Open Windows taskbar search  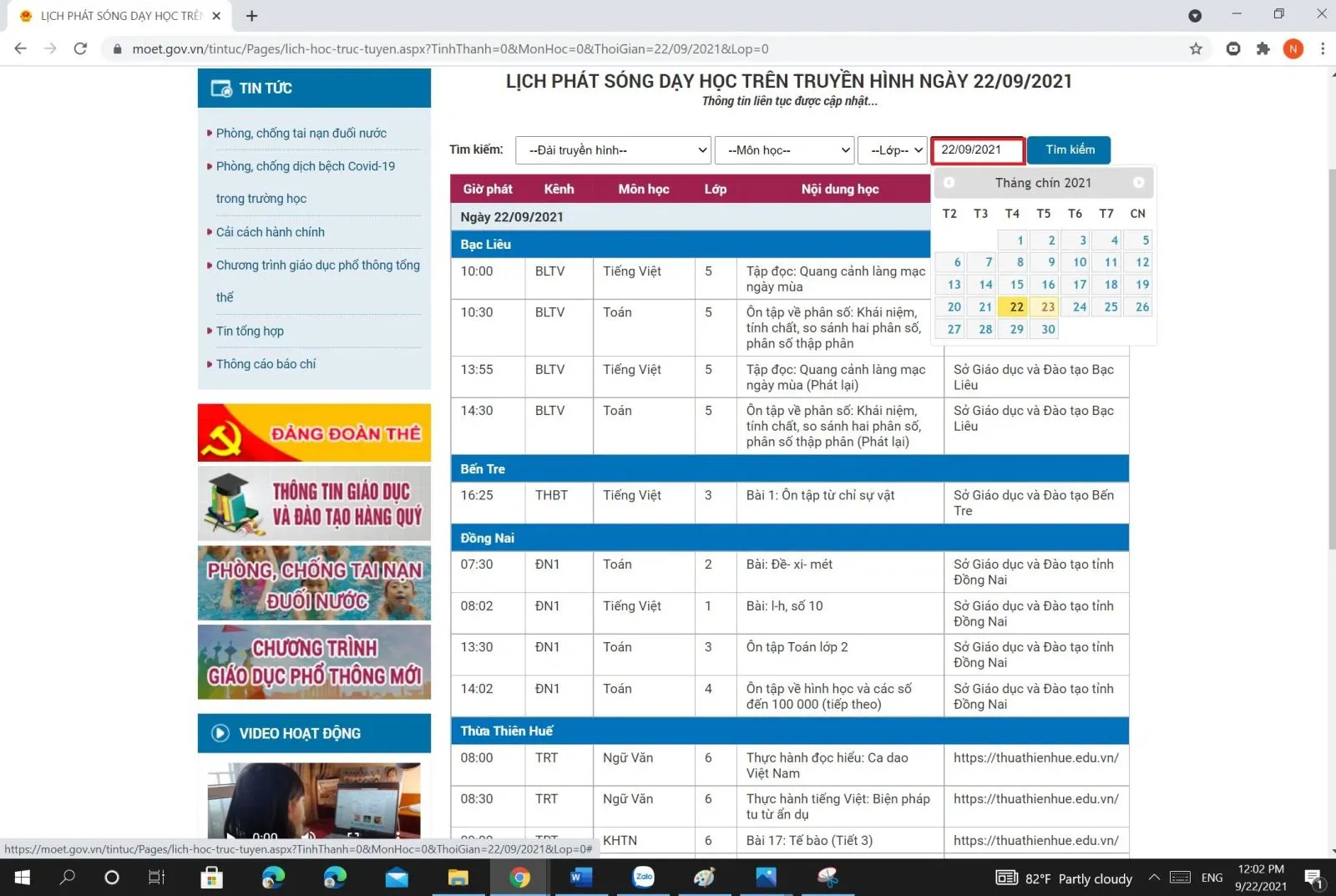coord(68,878)
